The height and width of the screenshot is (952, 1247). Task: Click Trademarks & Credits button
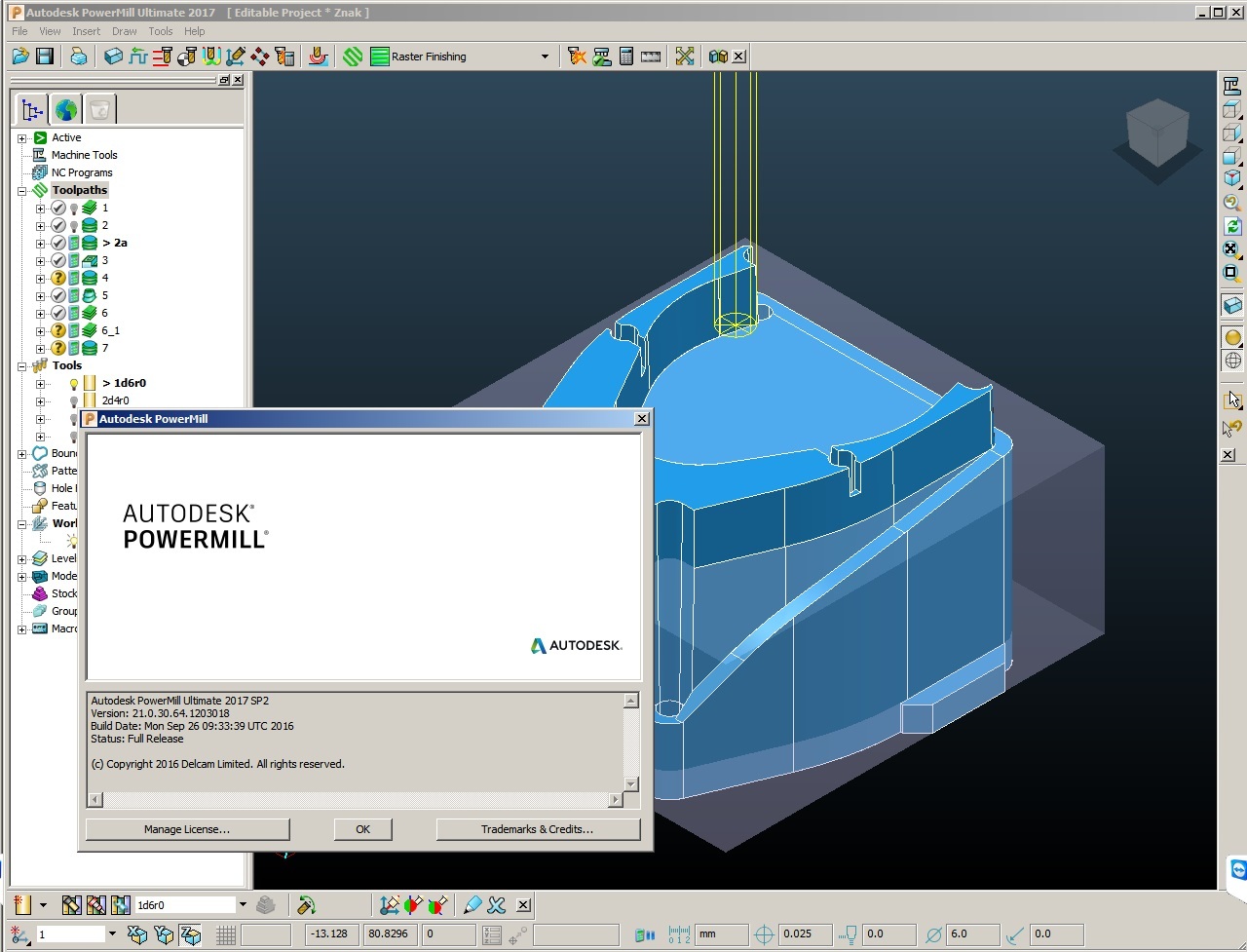[538, 829]
